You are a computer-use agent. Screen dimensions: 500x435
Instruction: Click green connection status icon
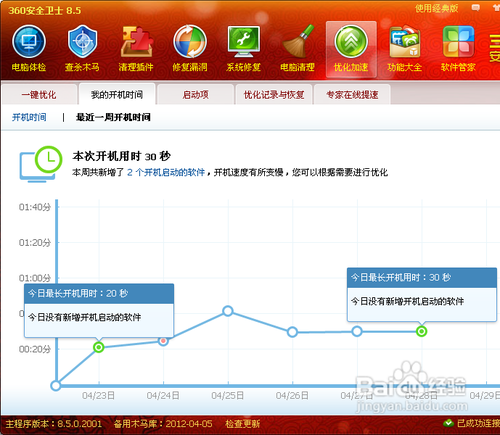point(448,423)
